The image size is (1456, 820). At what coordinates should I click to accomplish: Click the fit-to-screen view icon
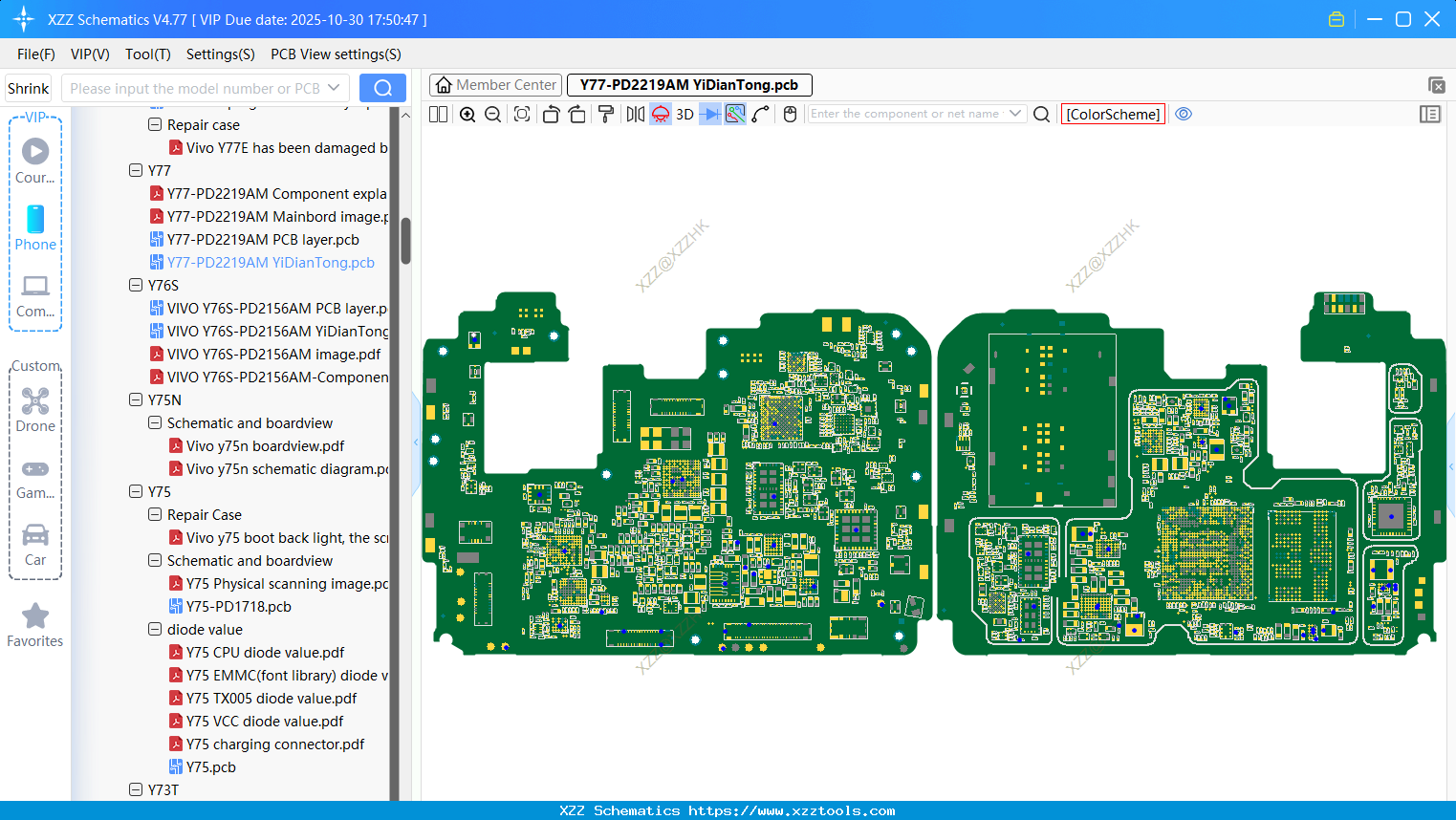[522, 115]
